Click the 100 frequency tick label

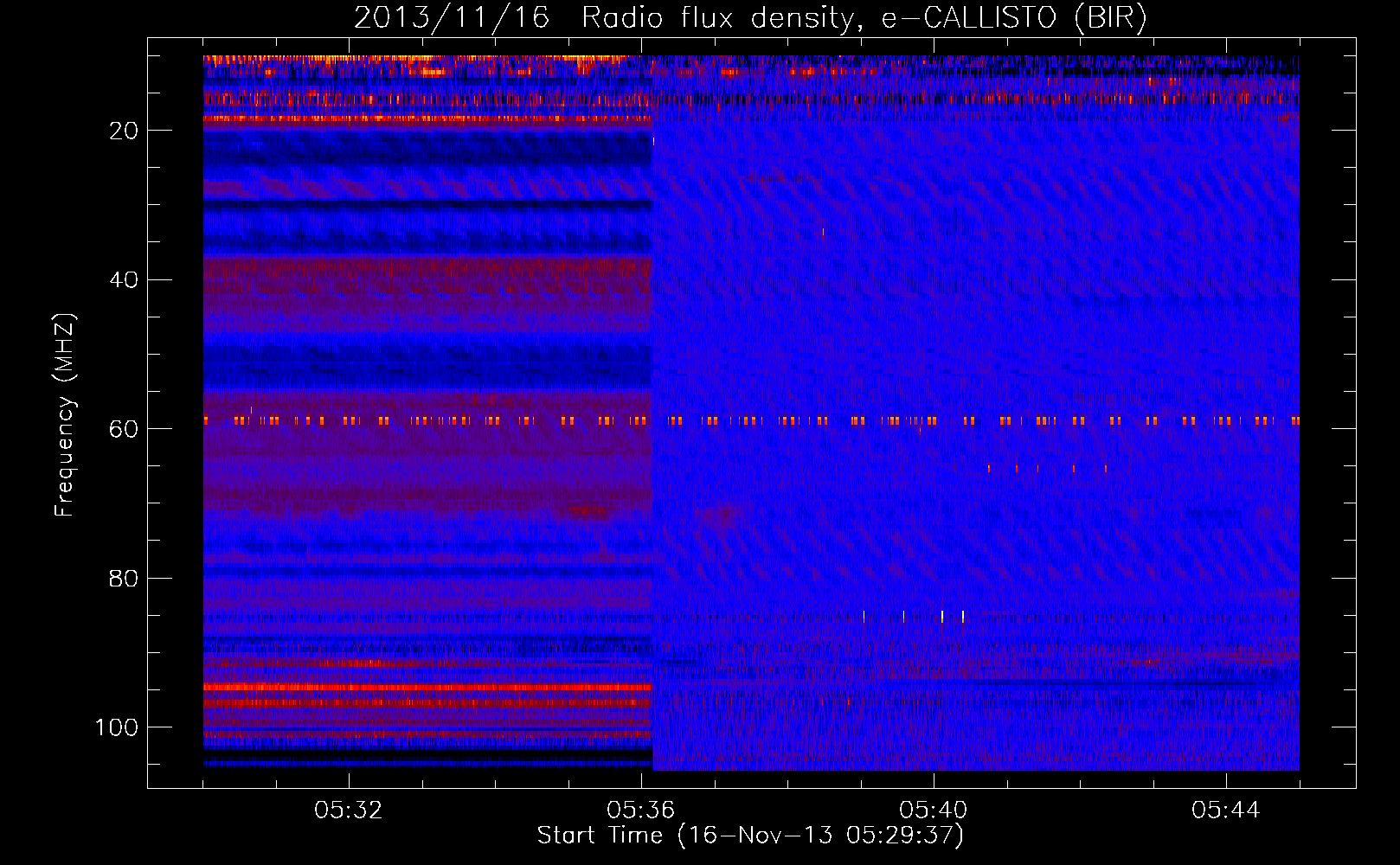click(117, 727)
